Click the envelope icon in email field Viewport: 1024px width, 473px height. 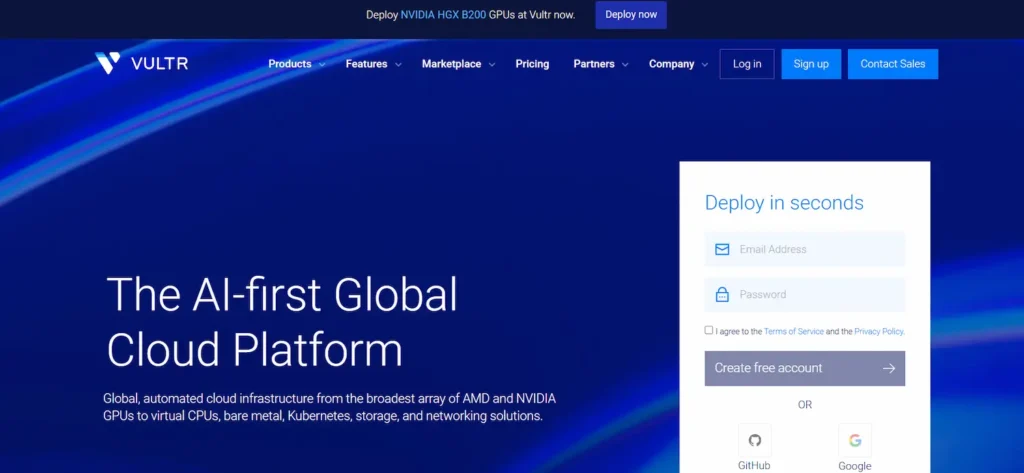pyautogui.click(x=722, y=250)
